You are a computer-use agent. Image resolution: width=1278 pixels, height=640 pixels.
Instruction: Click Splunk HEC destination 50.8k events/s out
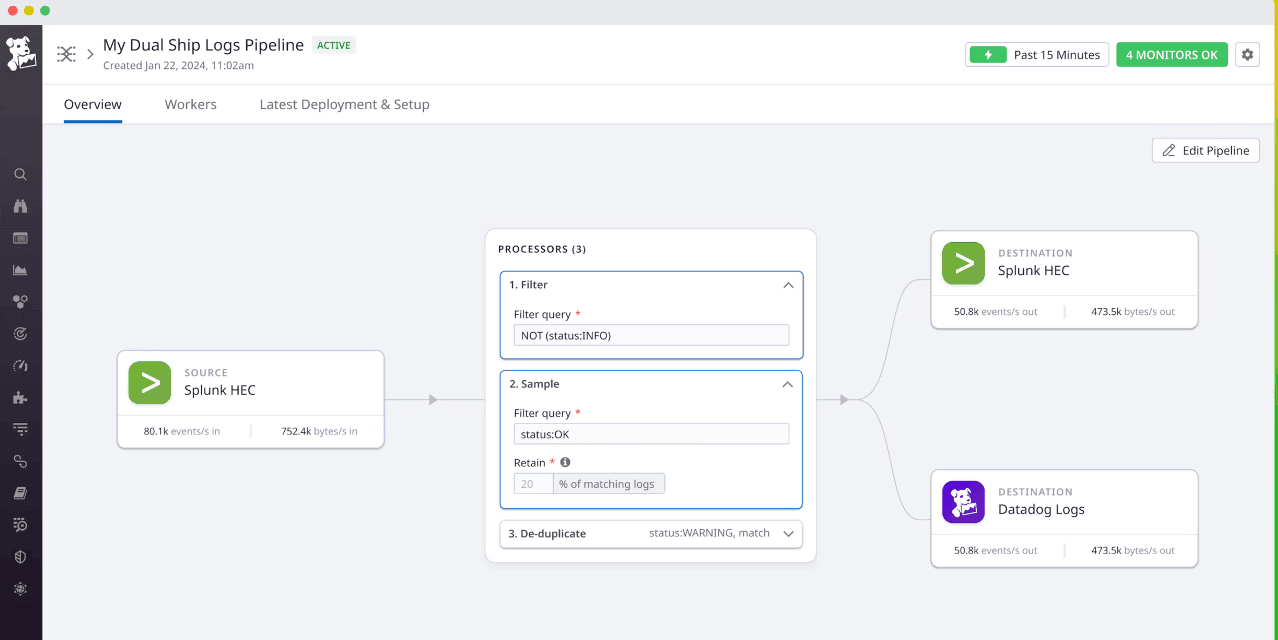coord(996,312)
